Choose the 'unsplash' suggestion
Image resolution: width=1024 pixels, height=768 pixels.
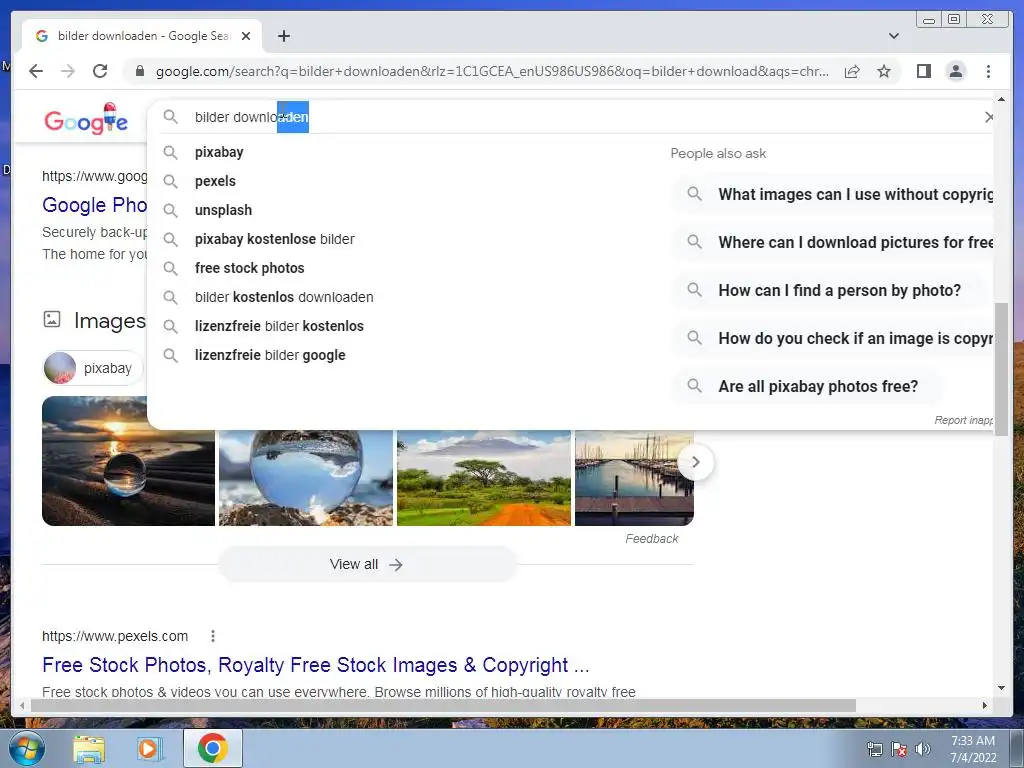coord(223,210)
